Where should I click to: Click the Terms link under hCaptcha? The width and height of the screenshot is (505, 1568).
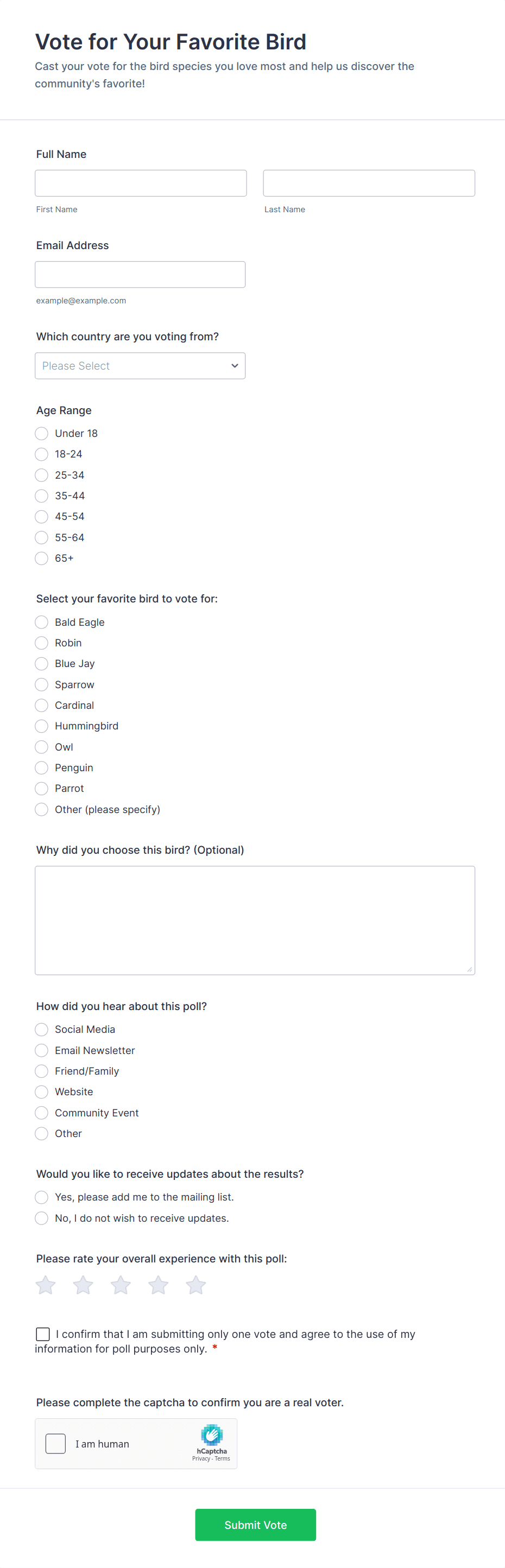pos(223,1458)
